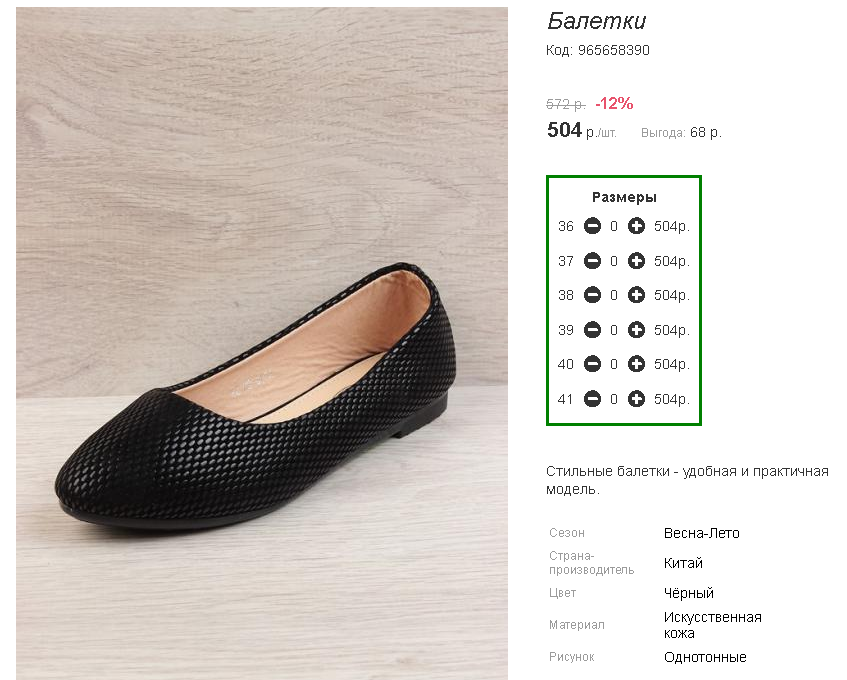Click the -12% discount label

point(614,103)
